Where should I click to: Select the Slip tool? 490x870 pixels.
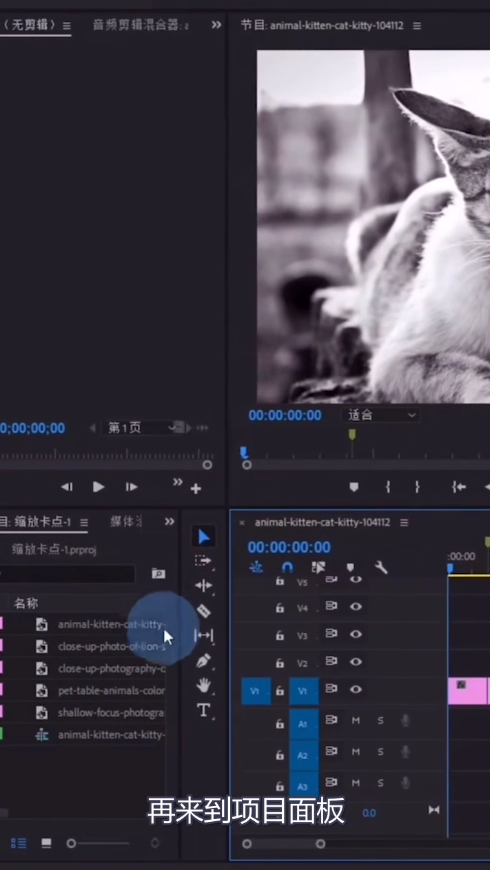(204, 635)
